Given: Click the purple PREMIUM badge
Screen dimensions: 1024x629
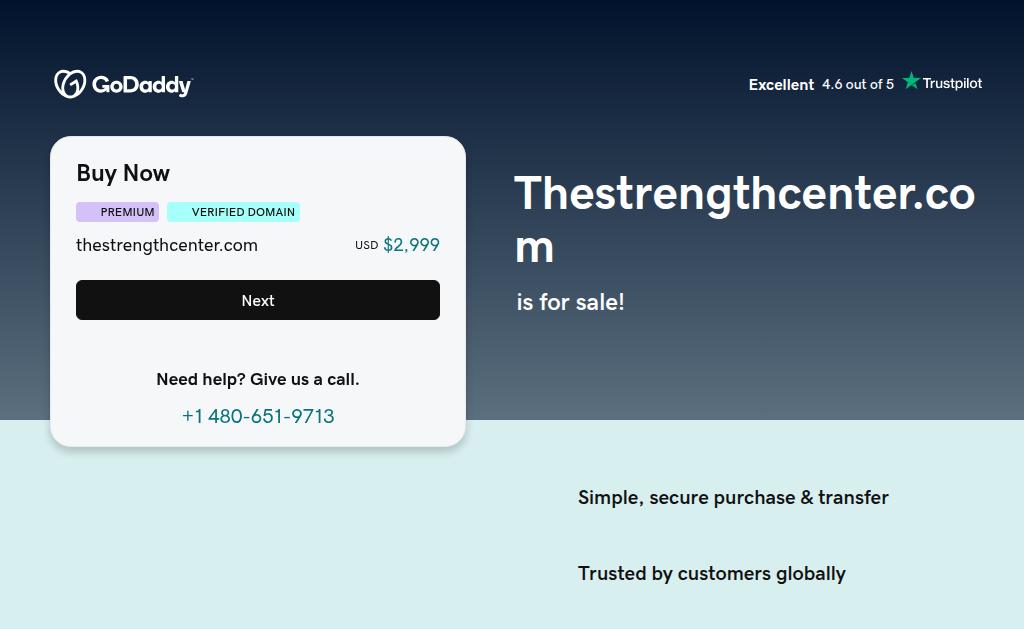Looking at the screenshot, I should (117, 212).
